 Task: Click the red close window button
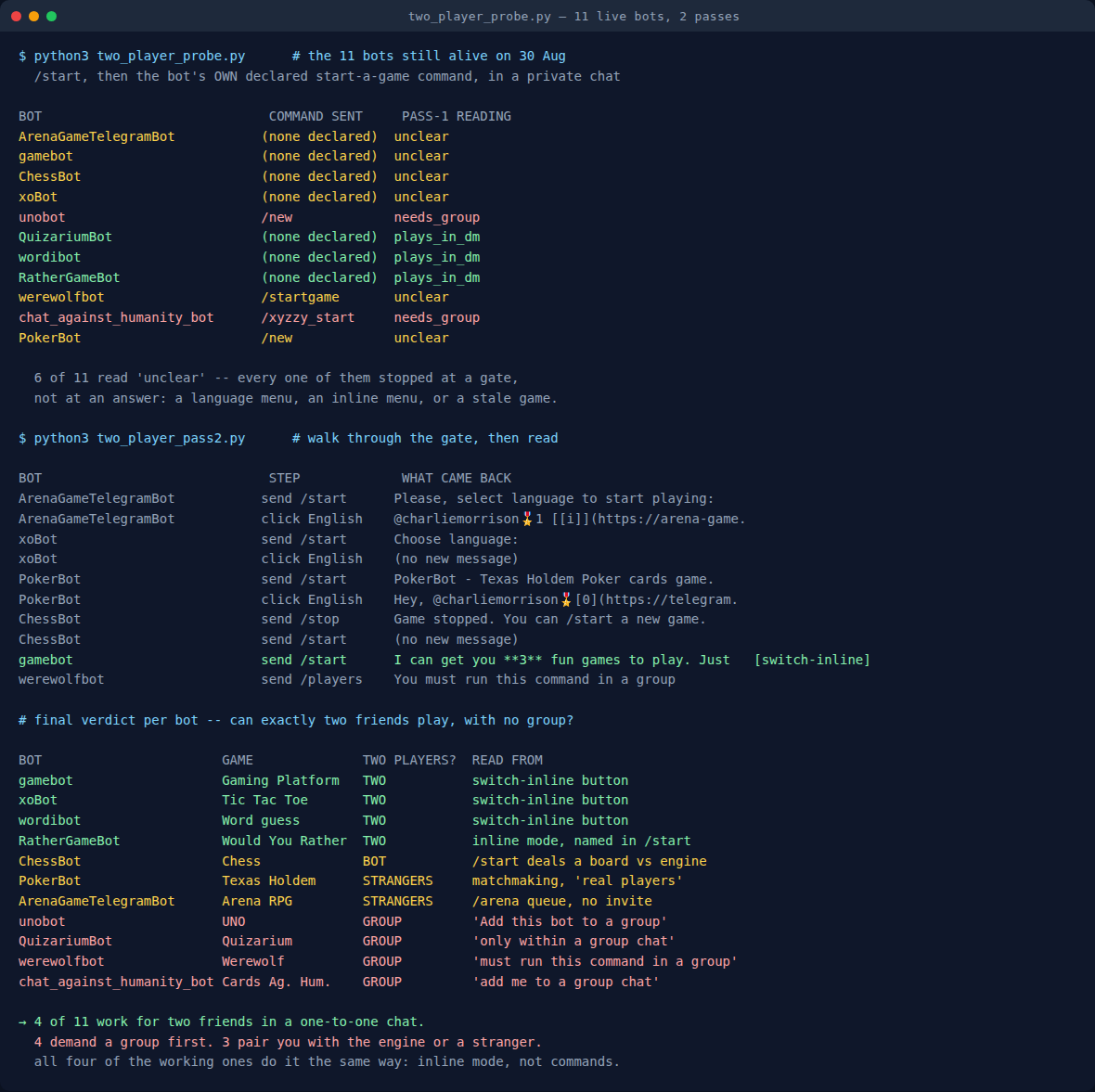pos(16,16)
